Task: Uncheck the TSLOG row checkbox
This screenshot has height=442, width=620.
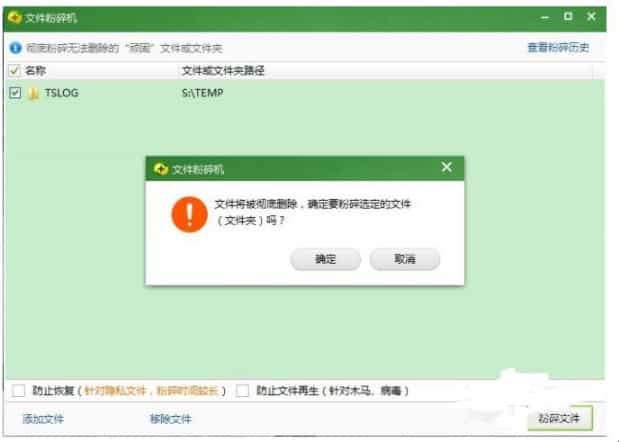Action: click(x=14, y=93)
